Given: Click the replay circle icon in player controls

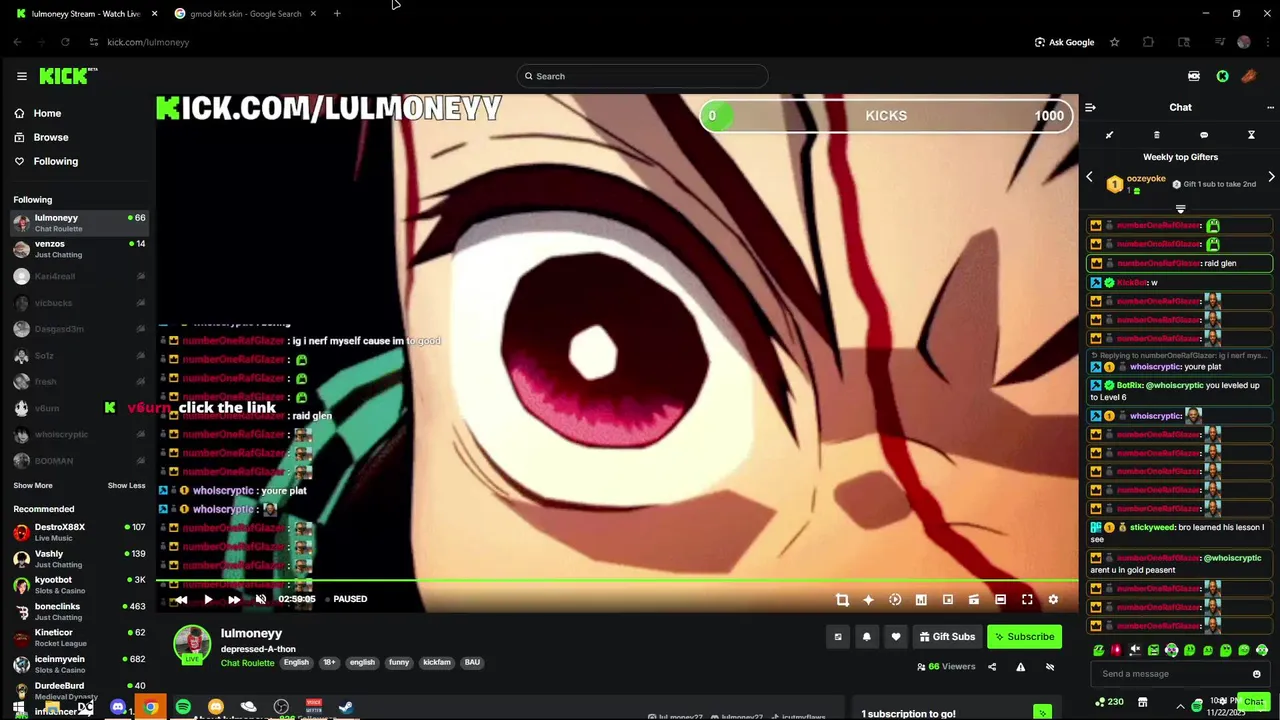Looking at the screenshot, I should coord(895,600).
